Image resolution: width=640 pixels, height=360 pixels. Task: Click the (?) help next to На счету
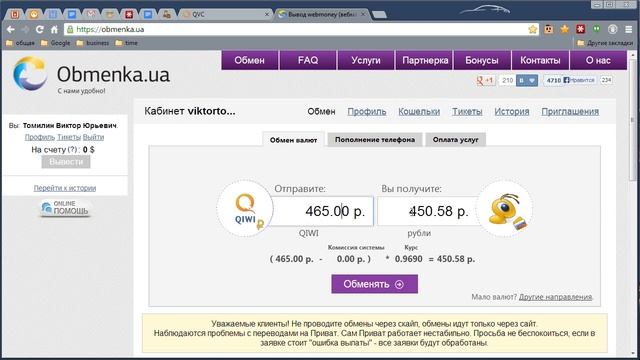(x=72, y=150)
